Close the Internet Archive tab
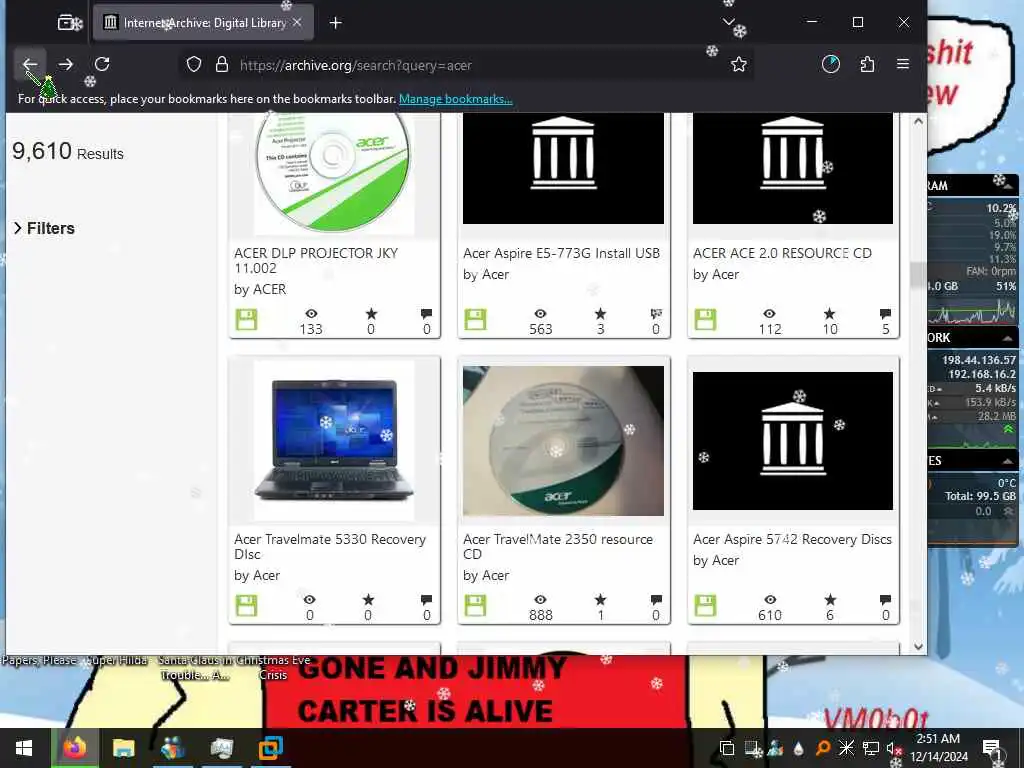 [x=297, y=22]
